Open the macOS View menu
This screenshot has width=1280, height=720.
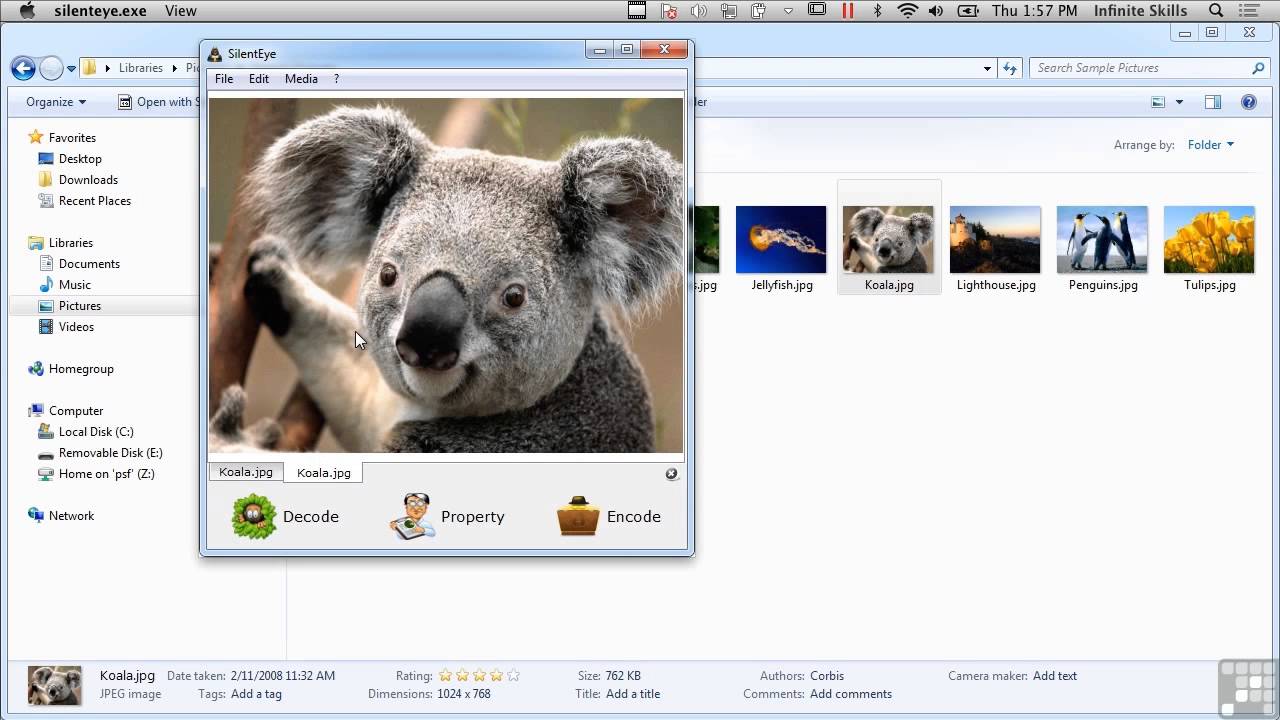(x=180, y=11)
